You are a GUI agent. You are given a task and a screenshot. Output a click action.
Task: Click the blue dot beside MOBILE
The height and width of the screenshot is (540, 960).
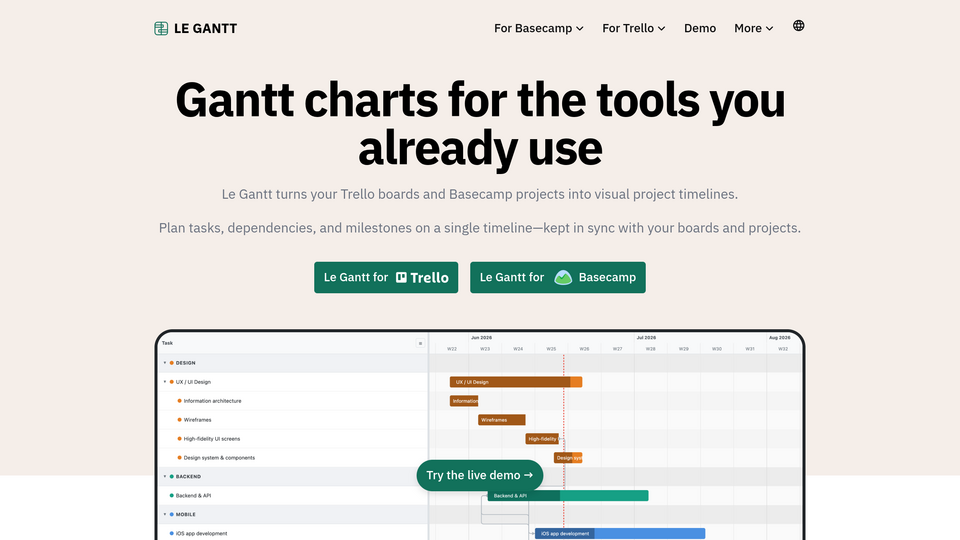[171, 514]
